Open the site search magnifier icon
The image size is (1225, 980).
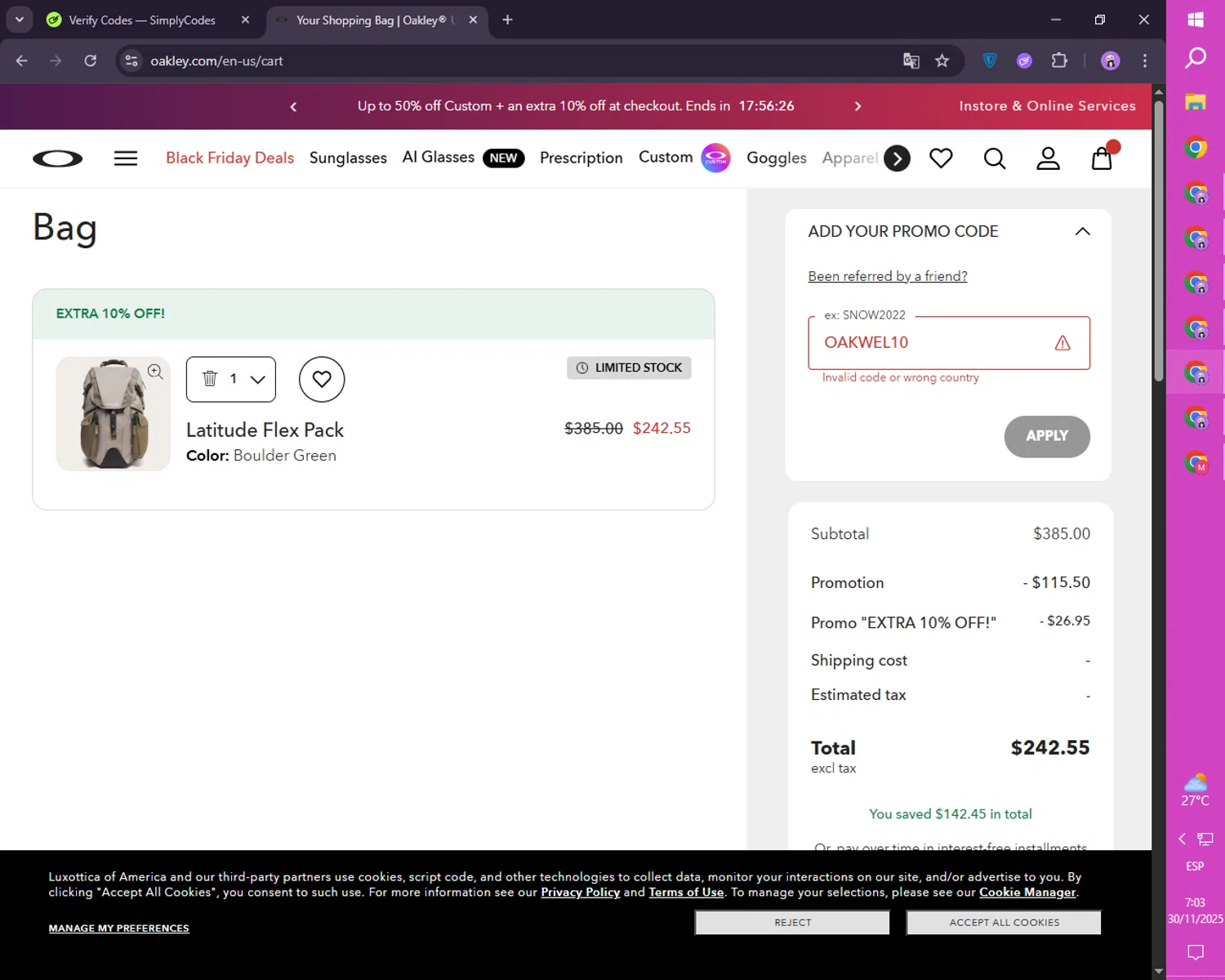point(994,158)
